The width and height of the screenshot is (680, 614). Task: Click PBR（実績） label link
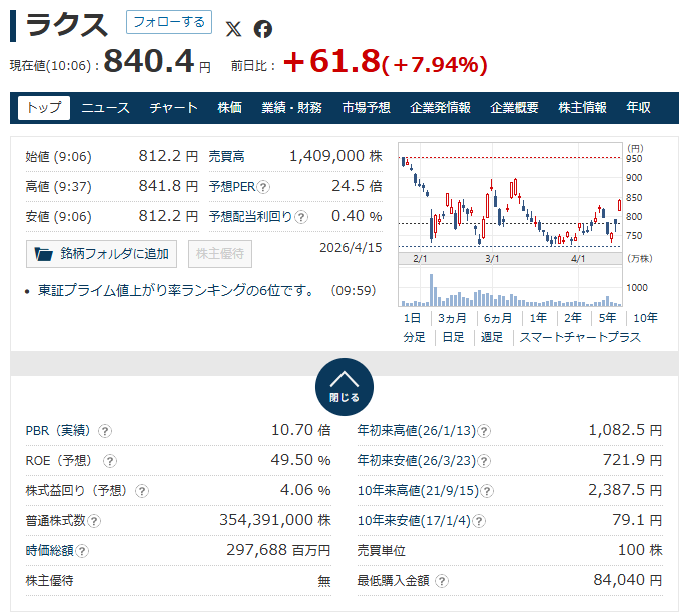(58, 431)
